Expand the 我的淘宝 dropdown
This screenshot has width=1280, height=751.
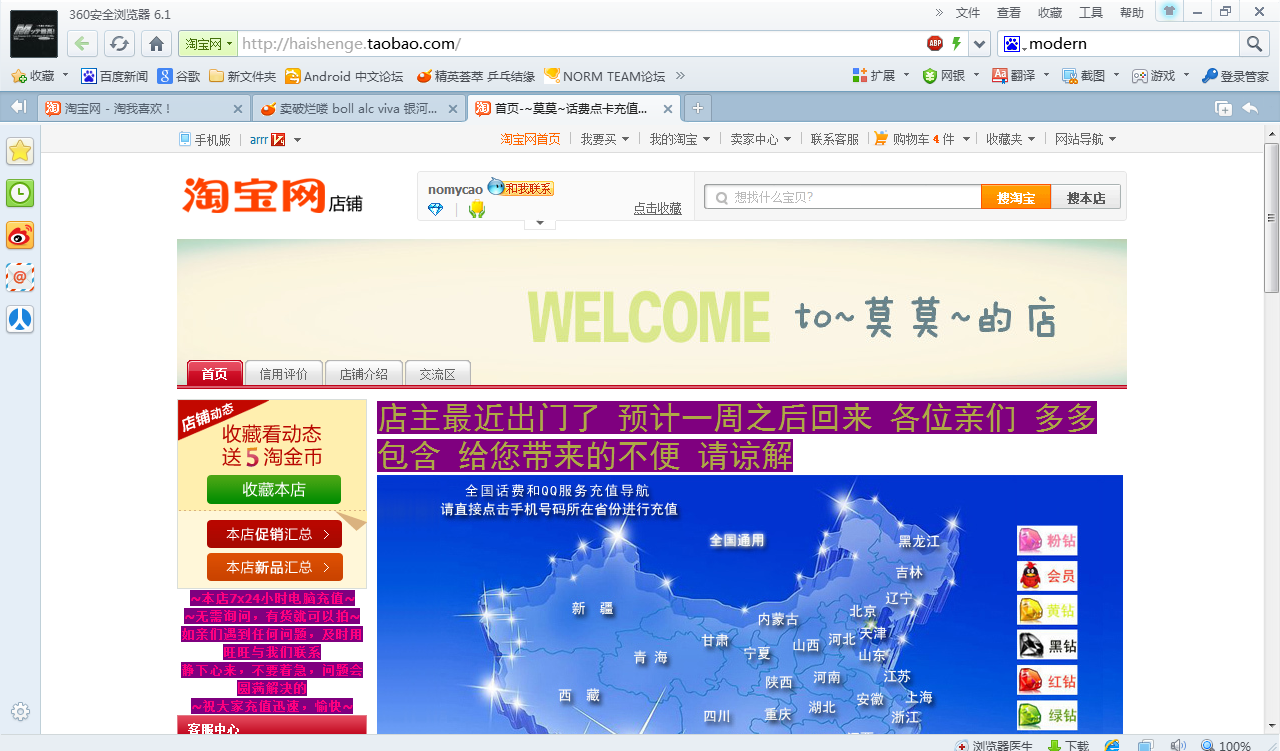(x=679, y=139)
